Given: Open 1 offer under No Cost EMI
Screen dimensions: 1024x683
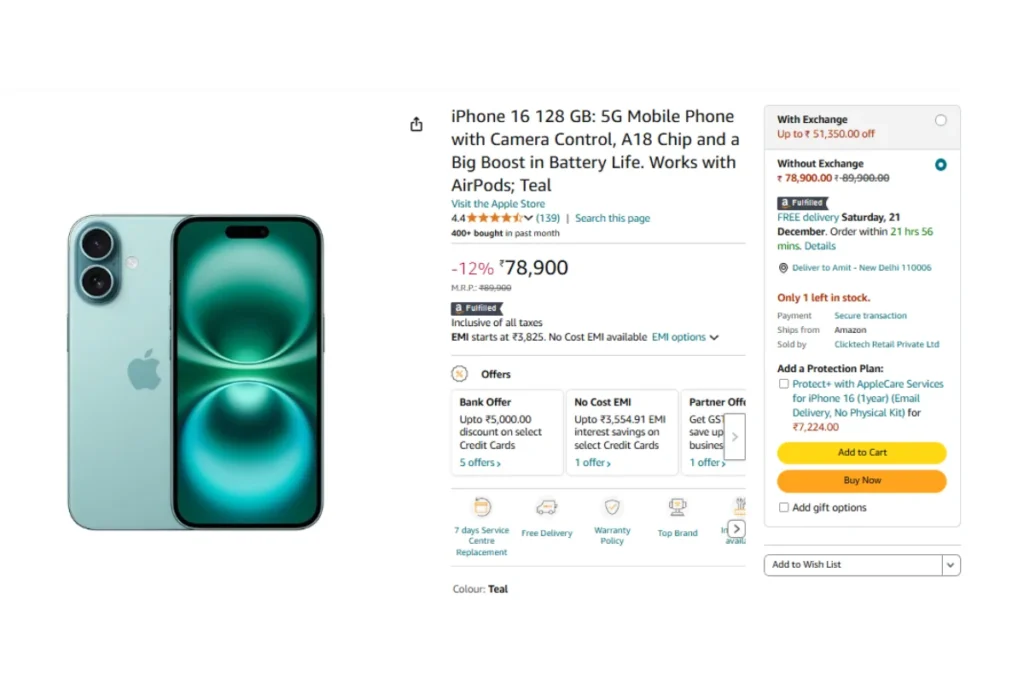Looking at the screenshot, I should [x=592, y=462].
